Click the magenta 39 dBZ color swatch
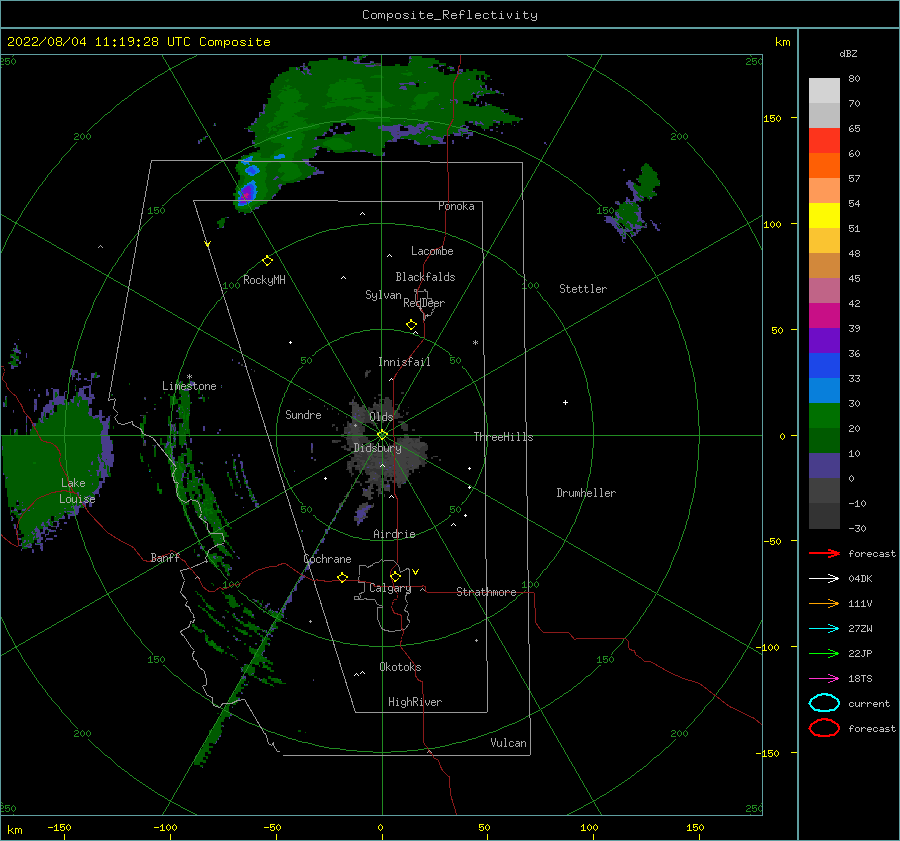The height and width of the screenshot is (841, 900). [x=824, y=316]
